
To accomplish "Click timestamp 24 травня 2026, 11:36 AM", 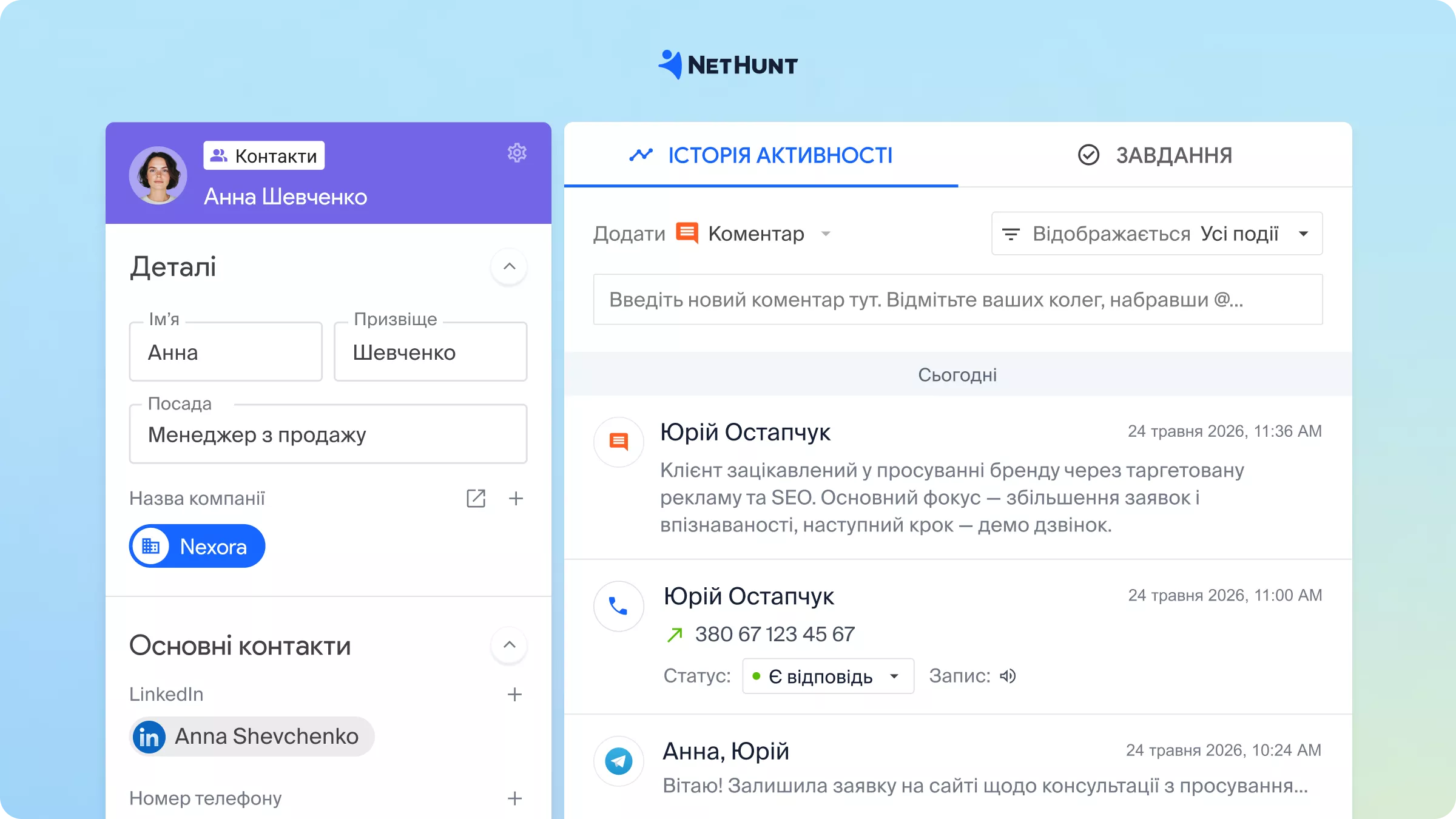I will [1225, 431].
